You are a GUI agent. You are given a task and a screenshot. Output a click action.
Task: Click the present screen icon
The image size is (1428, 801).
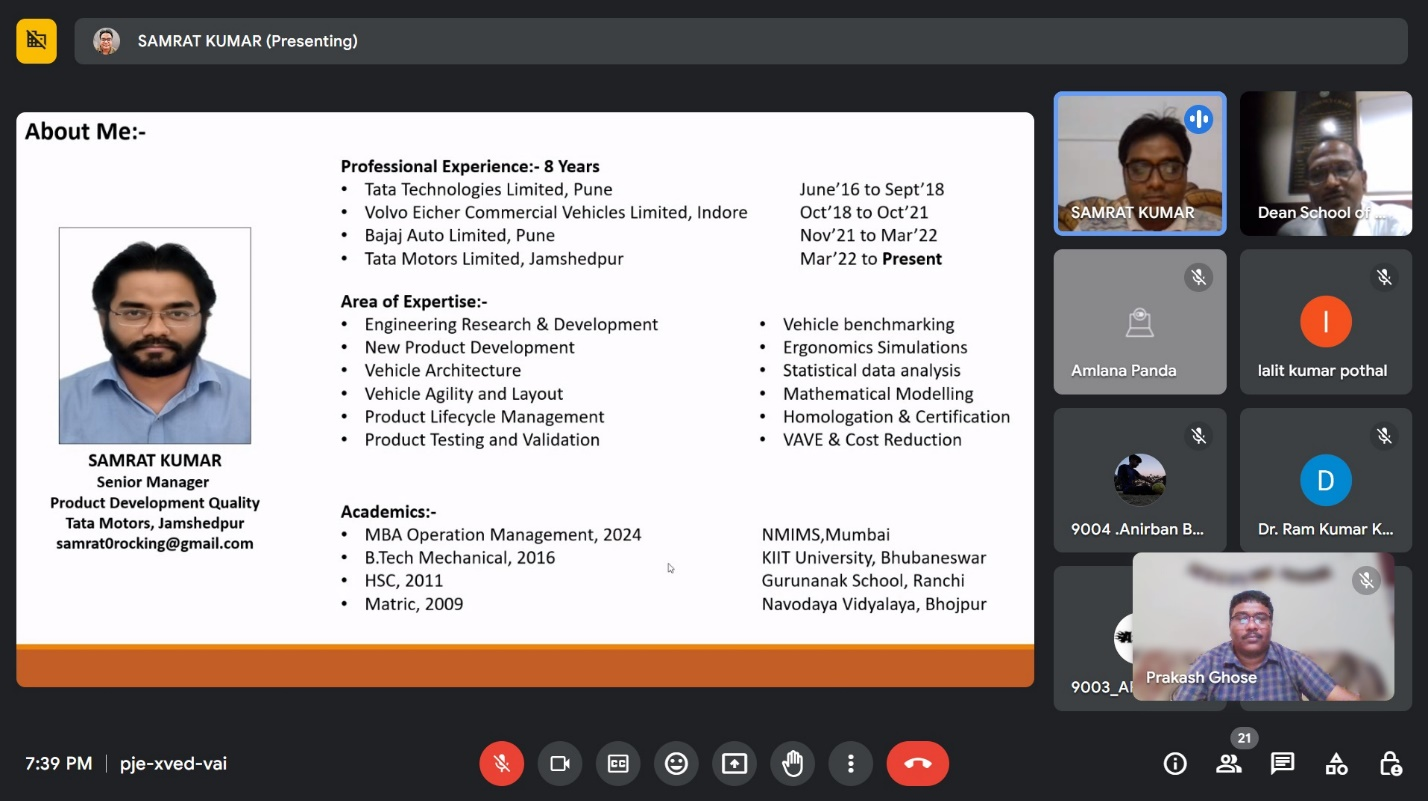(x=734, y=764)
